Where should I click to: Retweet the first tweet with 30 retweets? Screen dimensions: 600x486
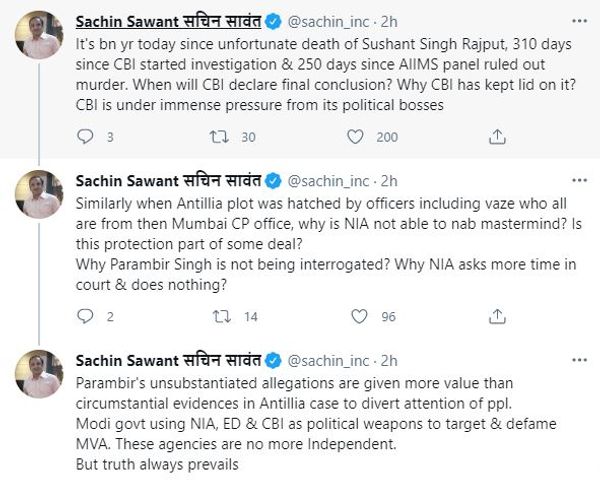tap(219, 137)
